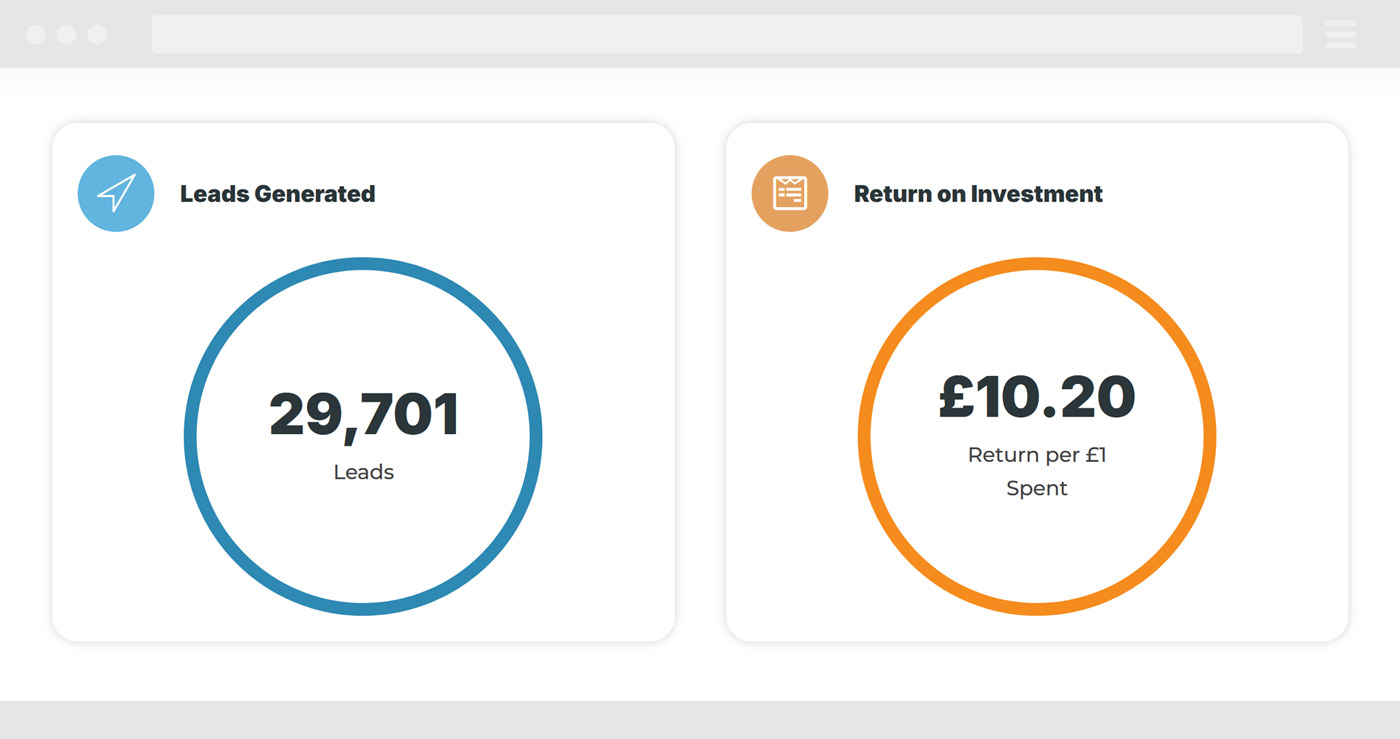Click the first window control dot

pyautogui.click(x=35, y=34)
